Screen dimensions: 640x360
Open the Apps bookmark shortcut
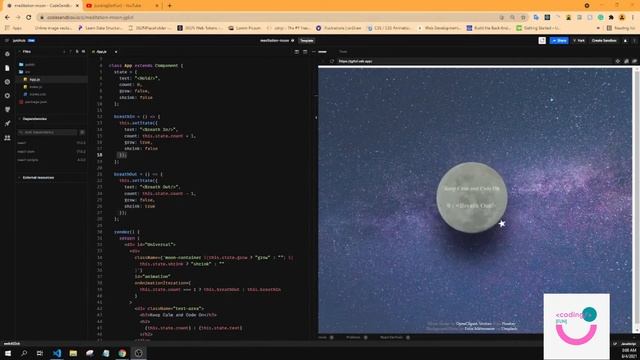coord(13,28)
